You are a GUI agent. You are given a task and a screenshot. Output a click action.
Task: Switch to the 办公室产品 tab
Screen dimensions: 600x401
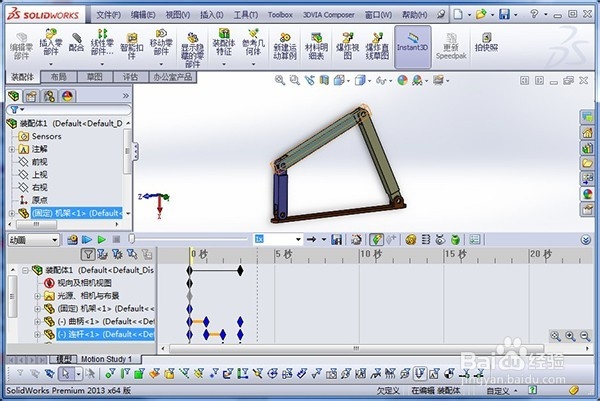173,77
